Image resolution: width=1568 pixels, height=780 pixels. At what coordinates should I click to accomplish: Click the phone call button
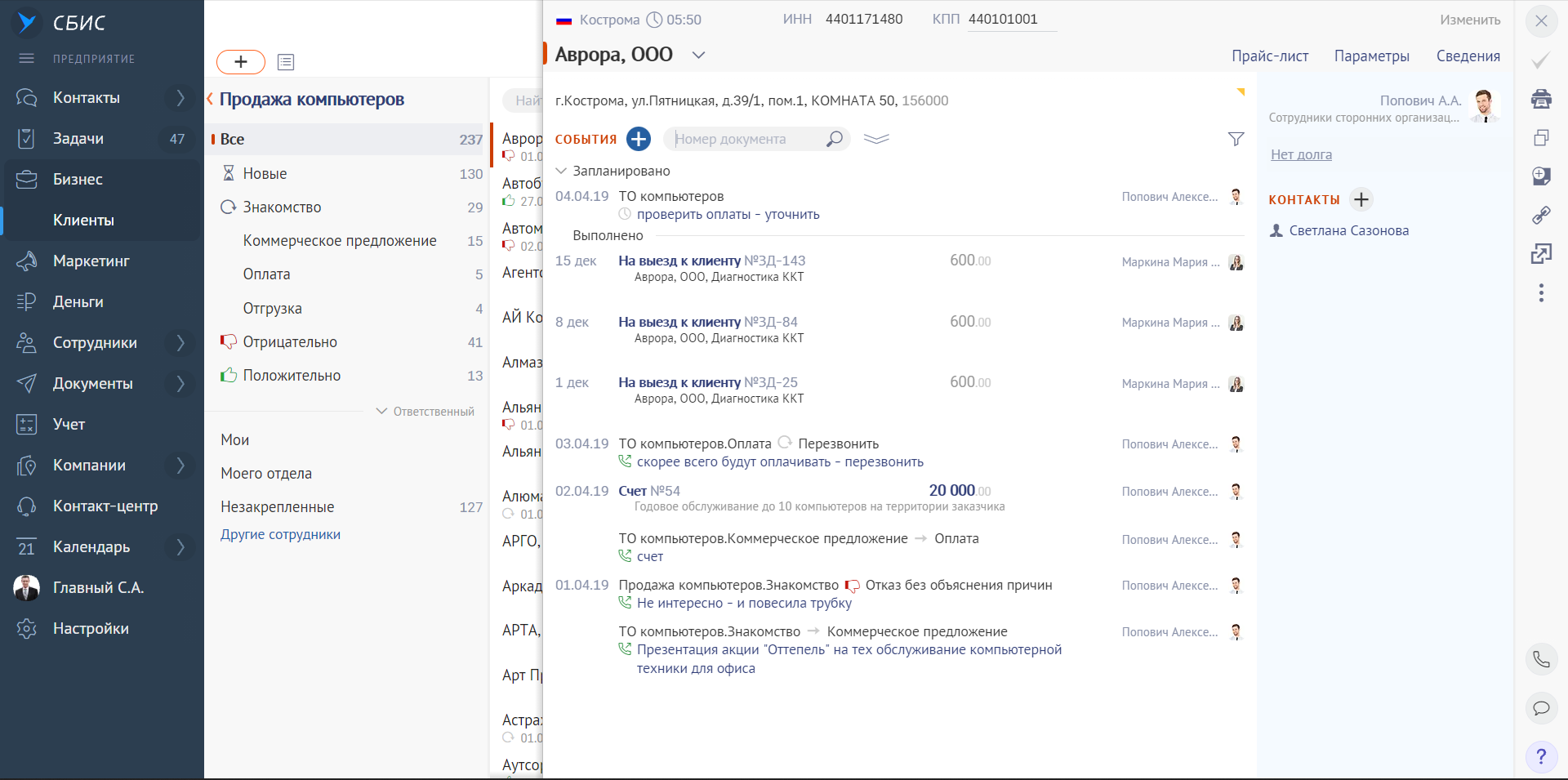pyautogui.click(x=1541, y=659)
